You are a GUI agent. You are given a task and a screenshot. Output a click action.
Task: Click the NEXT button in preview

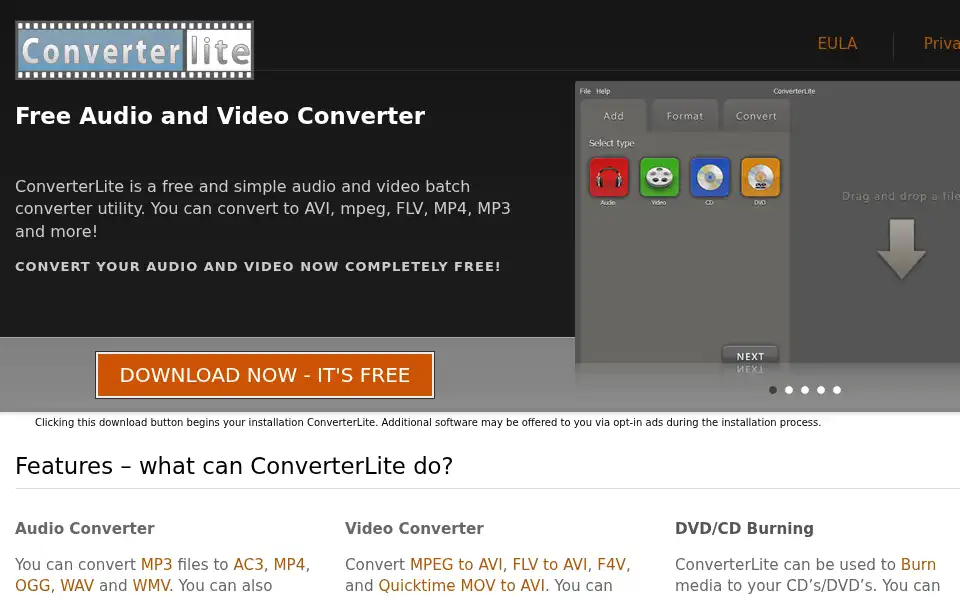click(750, 356)
